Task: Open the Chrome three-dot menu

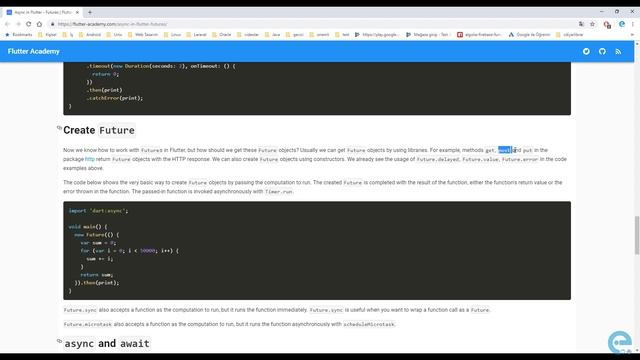Action: pos(633,24)
